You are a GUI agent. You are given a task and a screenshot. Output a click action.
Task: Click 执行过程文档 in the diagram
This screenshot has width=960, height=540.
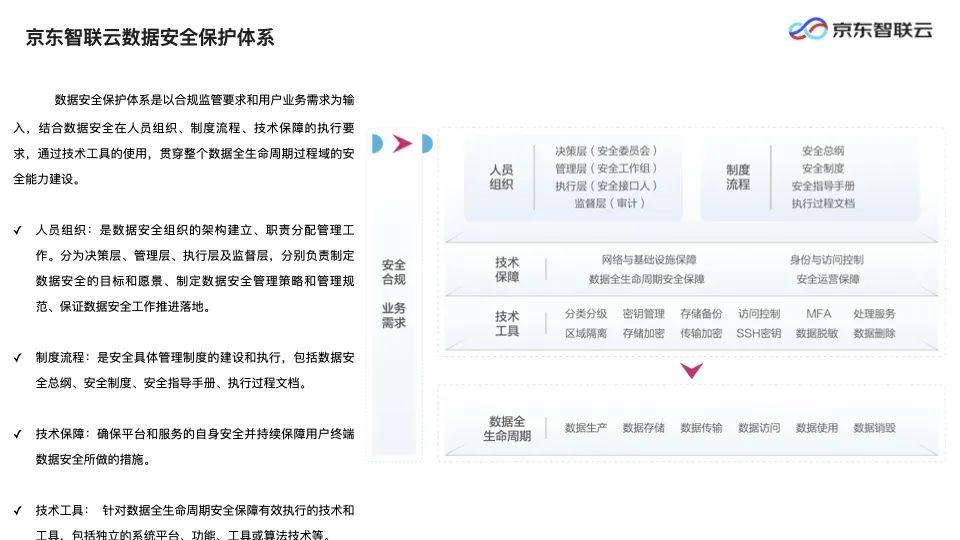(823, 203)
